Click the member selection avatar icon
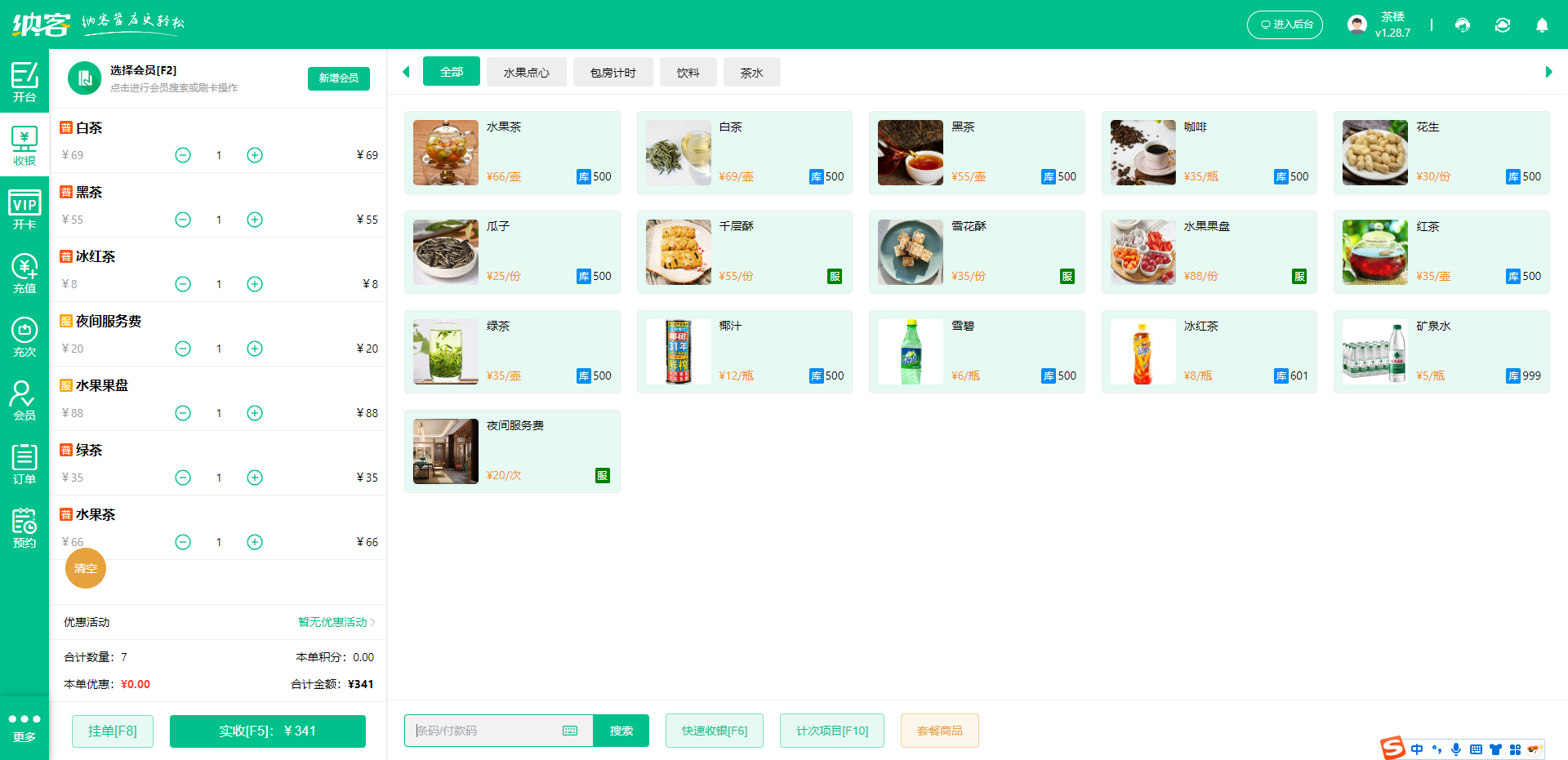1568x760 pixels. tap(84, 78)
